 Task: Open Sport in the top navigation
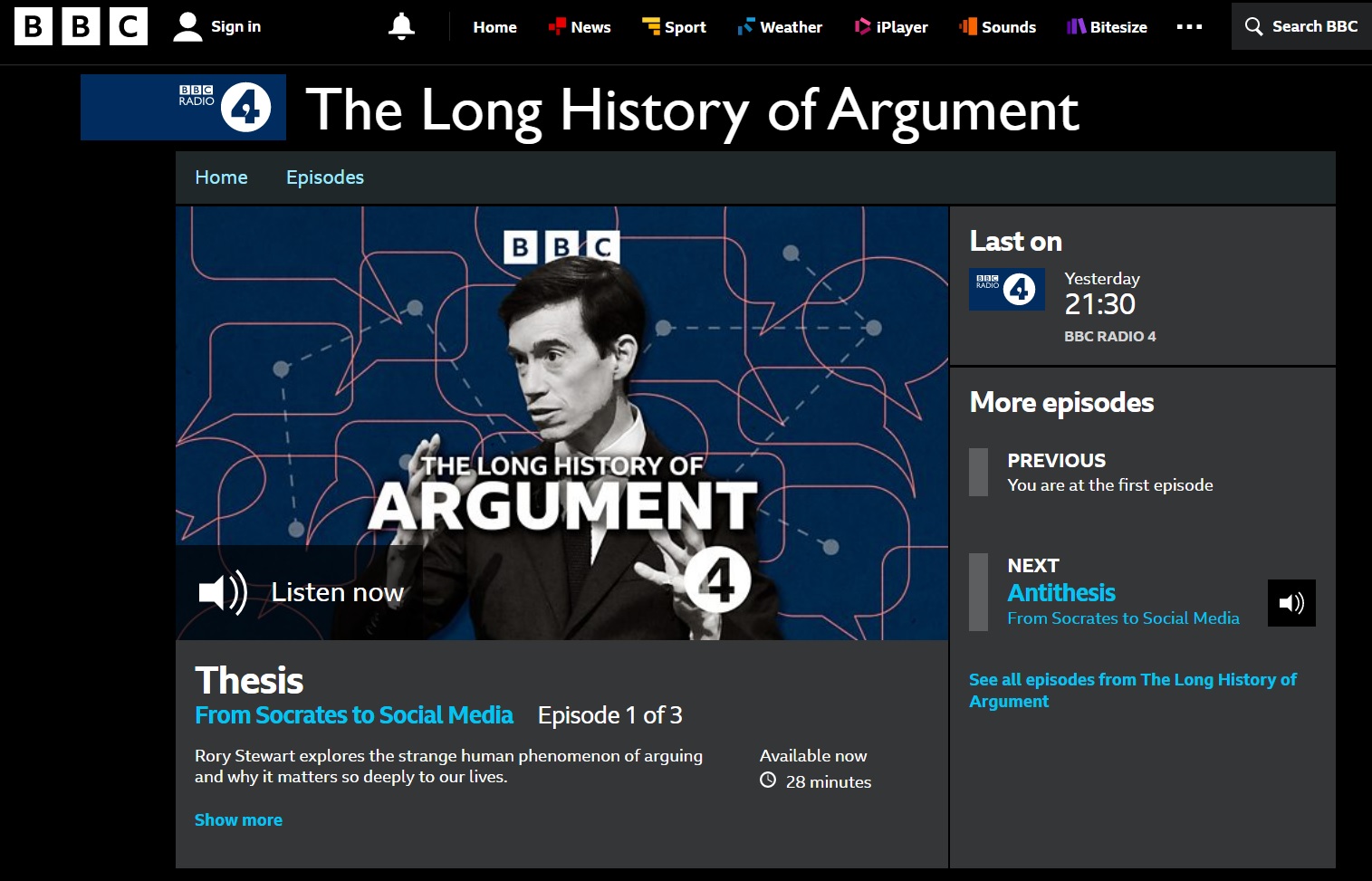pos(674,27)
